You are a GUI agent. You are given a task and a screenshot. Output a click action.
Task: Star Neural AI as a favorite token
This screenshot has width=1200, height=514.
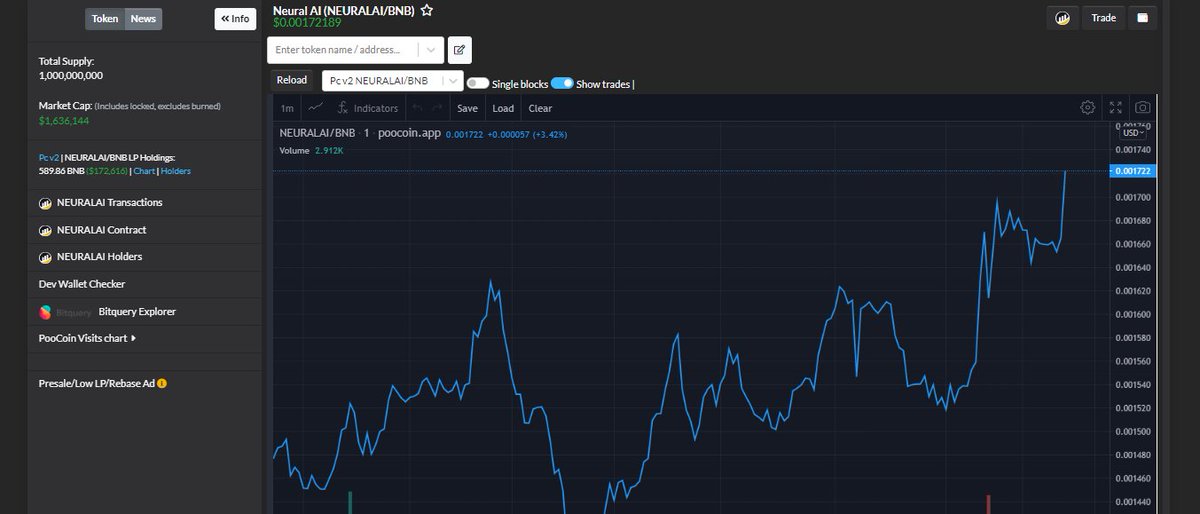click(427, 10)
